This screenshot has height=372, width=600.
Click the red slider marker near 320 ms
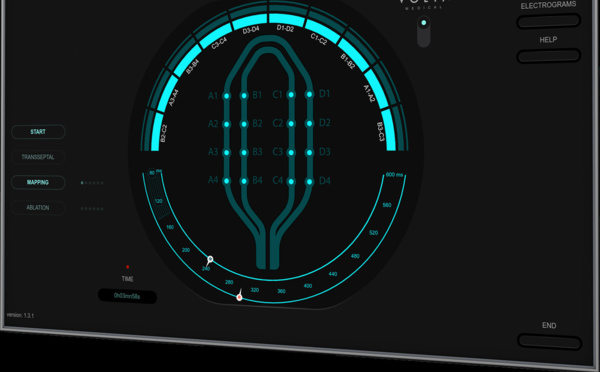click(x=240, y=297)
